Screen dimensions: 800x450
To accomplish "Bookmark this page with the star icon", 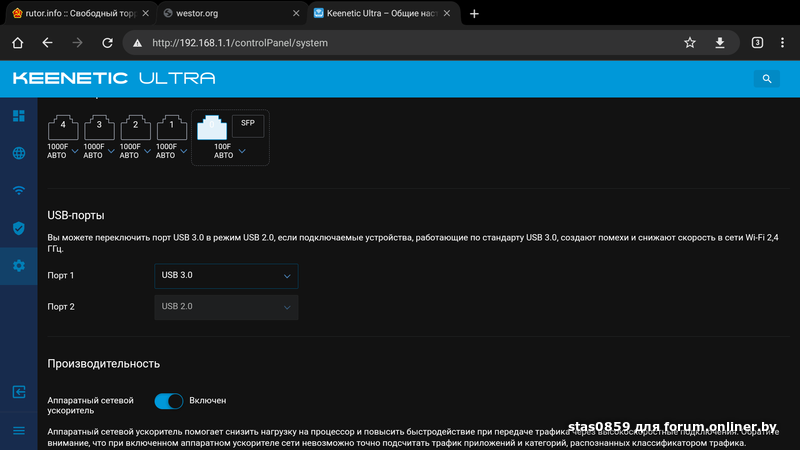I will pos(690,43).
